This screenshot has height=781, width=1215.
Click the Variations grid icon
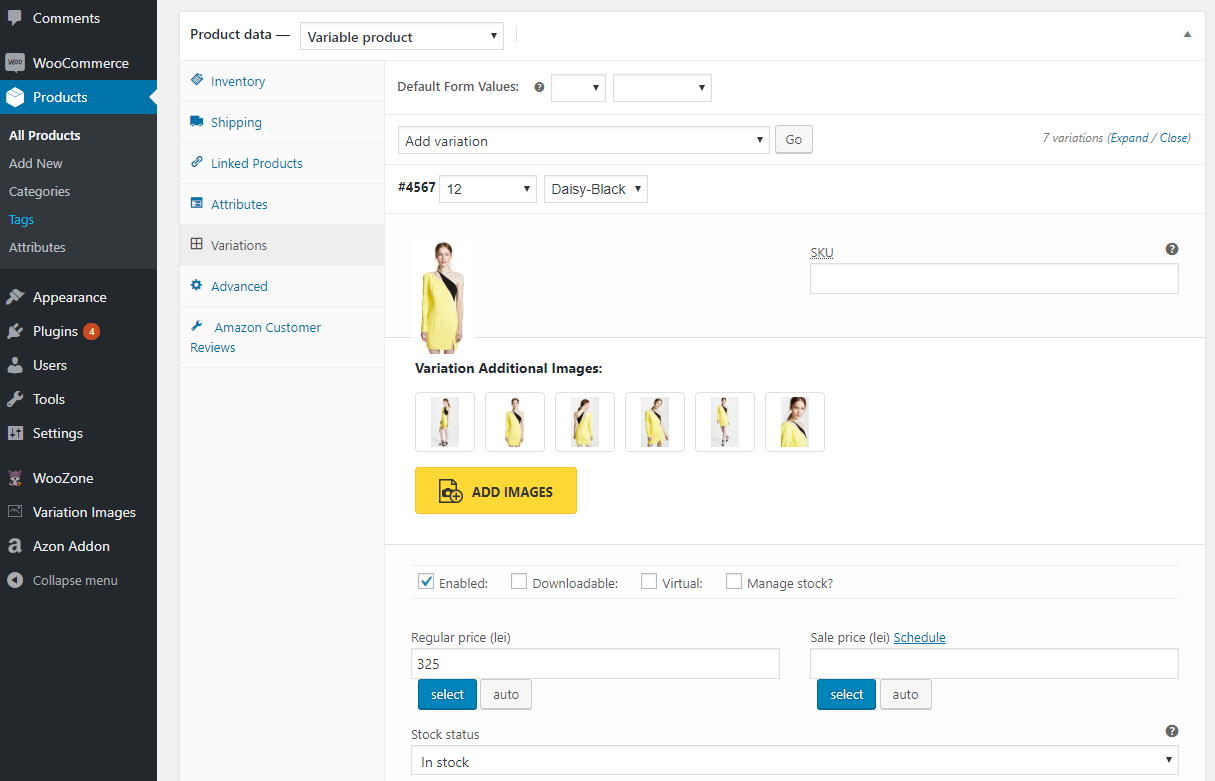(x=197, y=245)
